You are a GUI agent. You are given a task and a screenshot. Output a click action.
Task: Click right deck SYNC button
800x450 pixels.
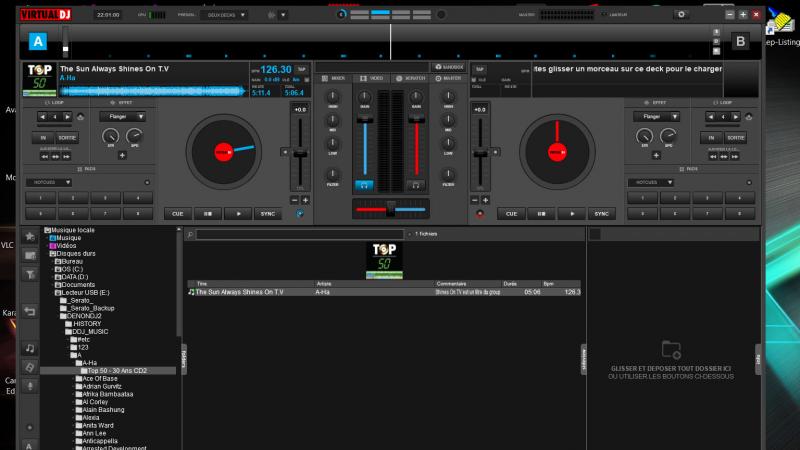[x=602, y=214]
